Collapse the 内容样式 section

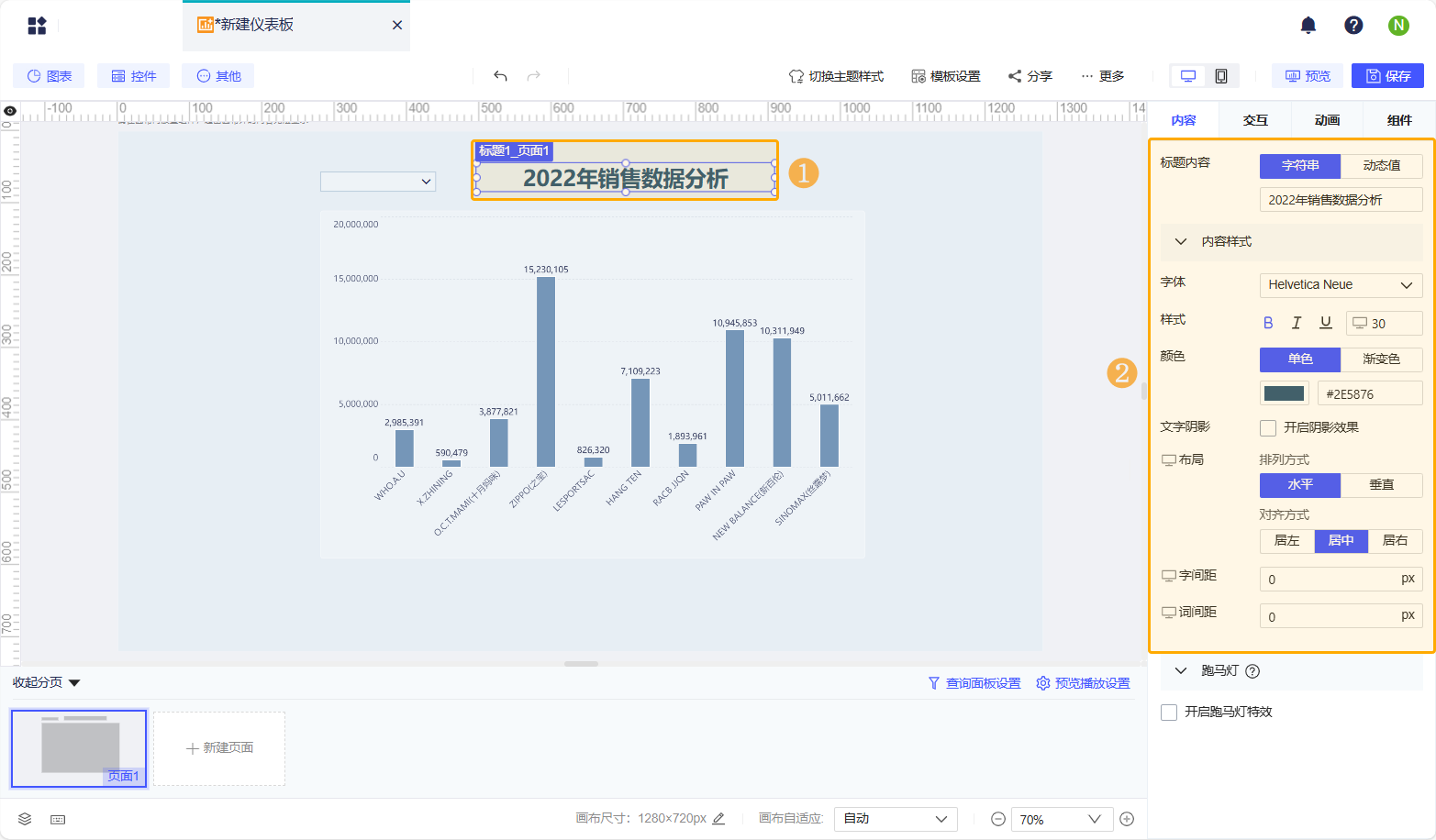[1181, 241]
